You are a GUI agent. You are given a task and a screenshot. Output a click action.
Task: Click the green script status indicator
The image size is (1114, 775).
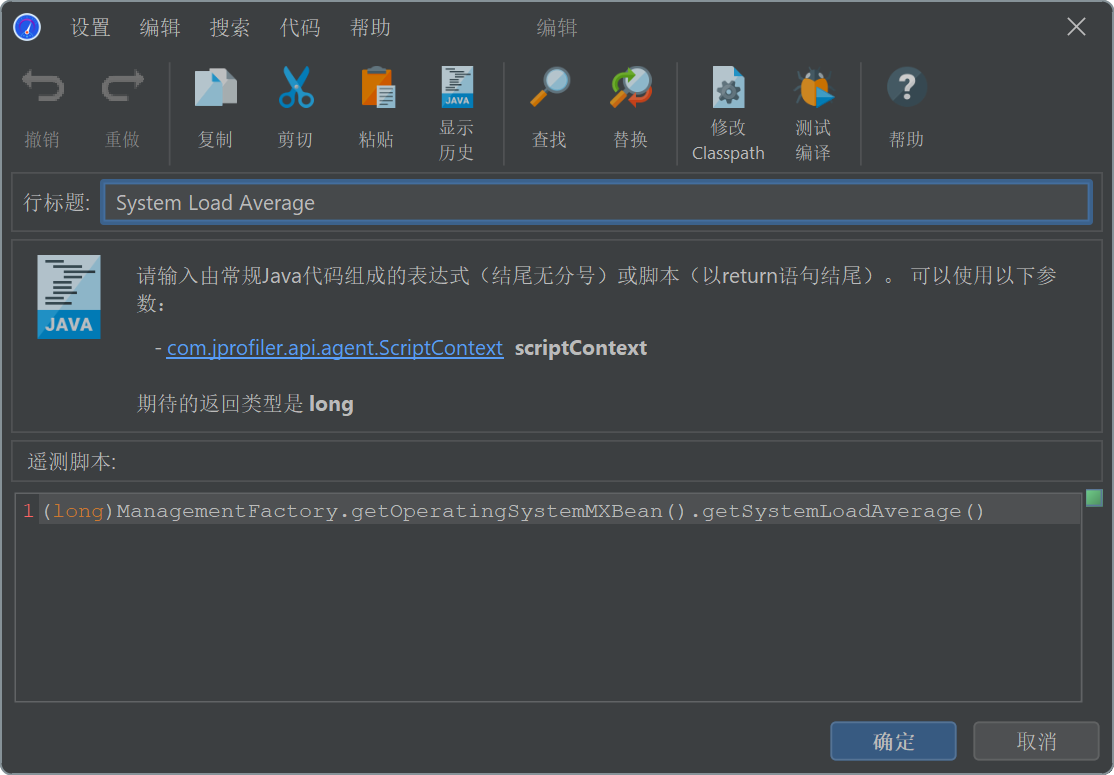pos(1094,498)
